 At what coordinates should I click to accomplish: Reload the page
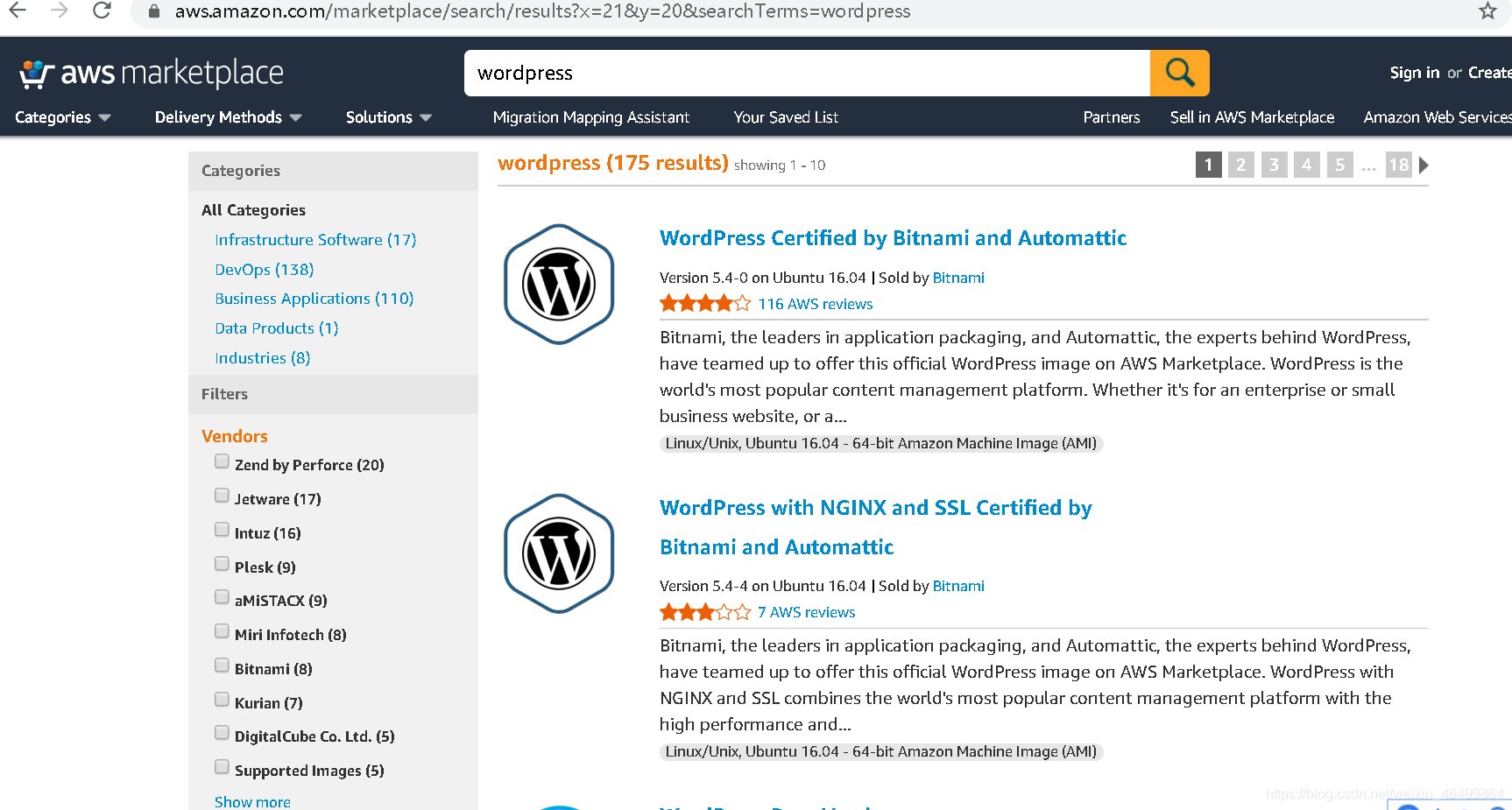[x=102, y=11]
